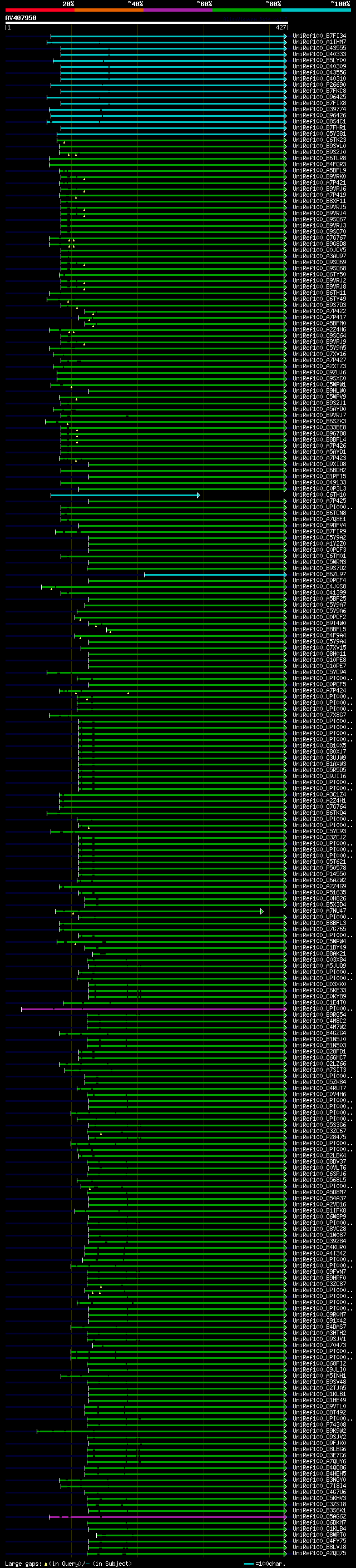
Task: Select label UniRef100_Q7G767
Action: pos(319,238)
